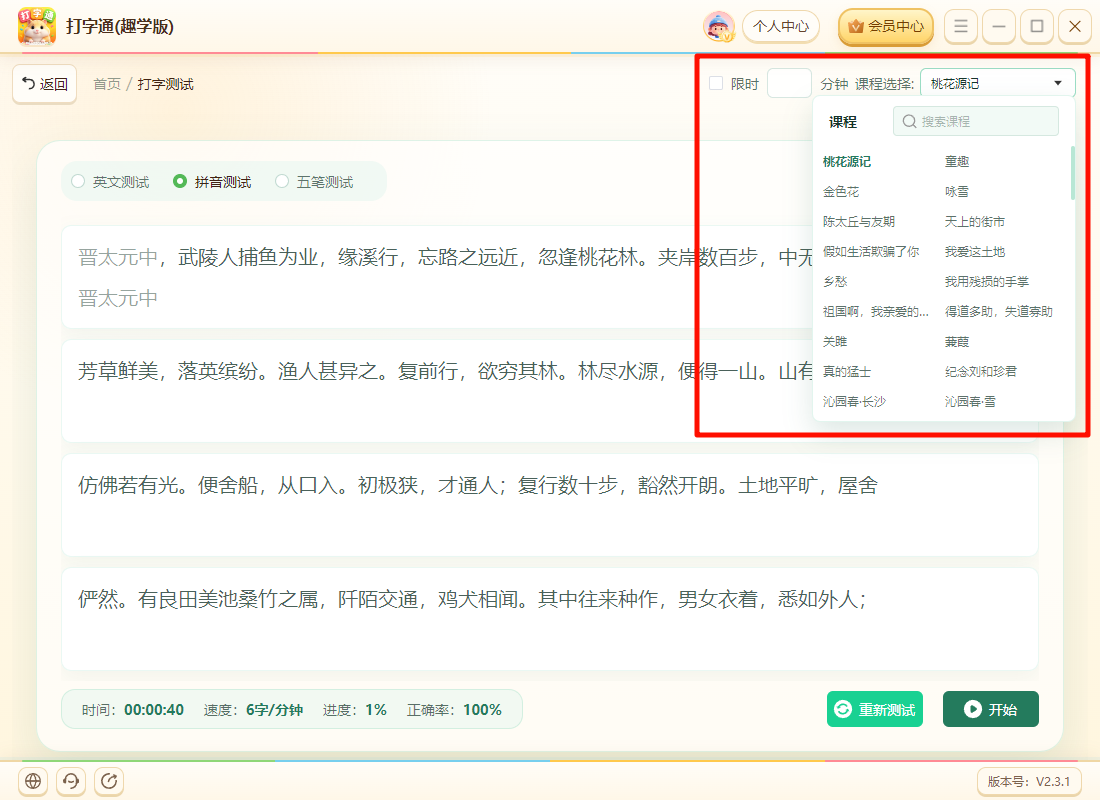Open the hamburger menu icon
This screenshot has height=800, width=1100.
point(960,27)
